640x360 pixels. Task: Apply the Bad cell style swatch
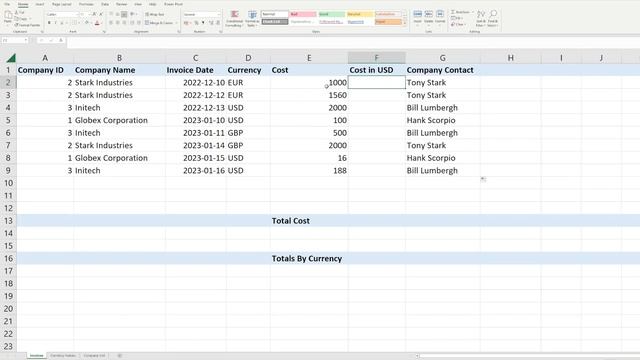pyautogui.click(x=303, y=14)
